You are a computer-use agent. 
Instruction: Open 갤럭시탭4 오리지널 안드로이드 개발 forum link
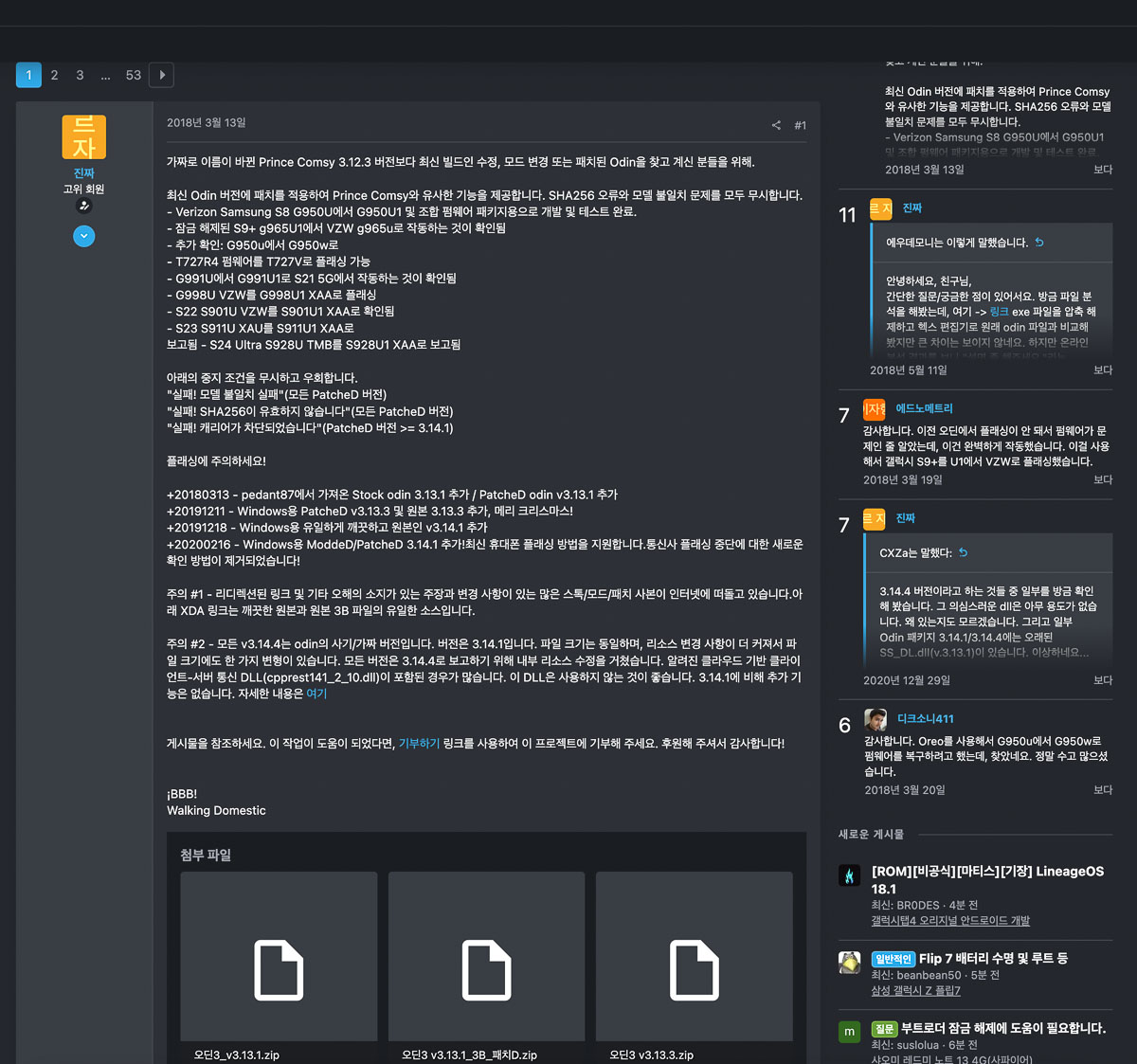950,921
